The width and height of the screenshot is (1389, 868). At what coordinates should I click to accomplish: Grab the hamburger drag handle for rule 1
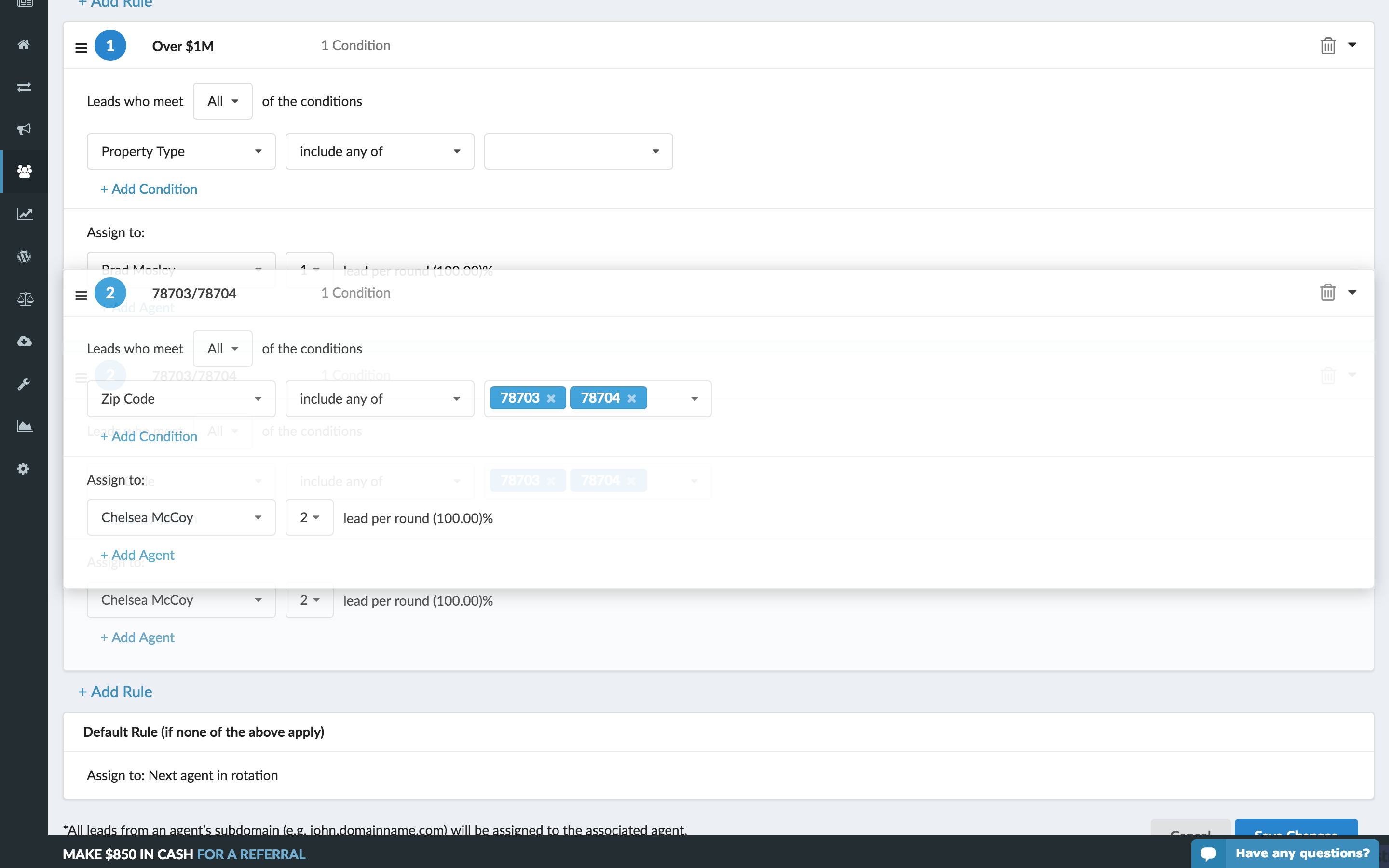coord(81,48)
